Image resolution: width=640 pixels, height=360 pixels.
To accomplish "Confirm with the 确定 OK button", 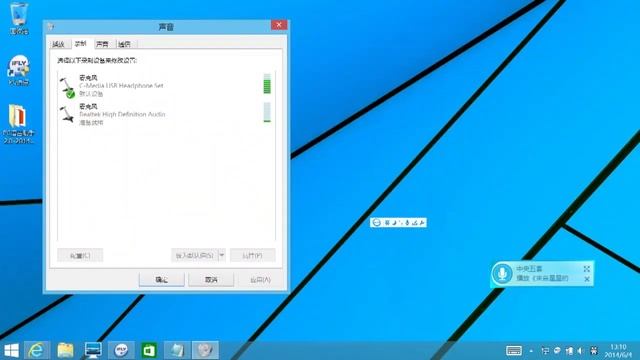I will (x=162, y=280).
